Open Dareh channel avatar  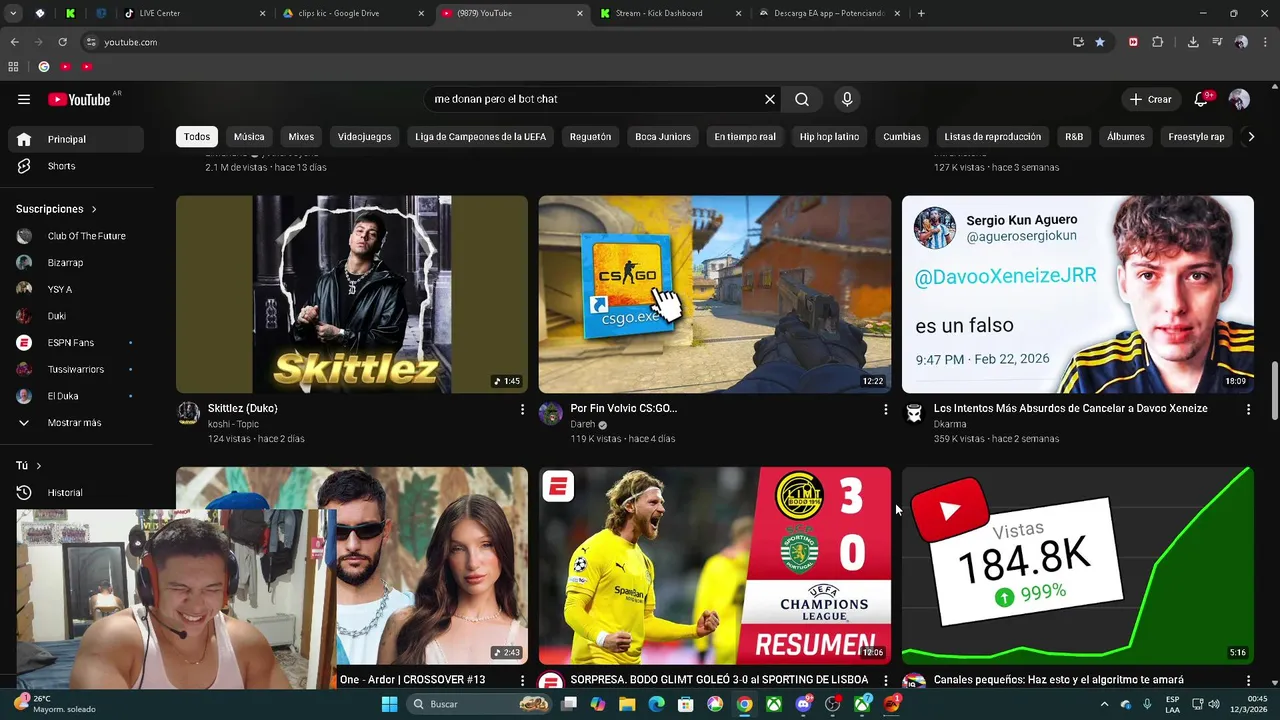551,414
